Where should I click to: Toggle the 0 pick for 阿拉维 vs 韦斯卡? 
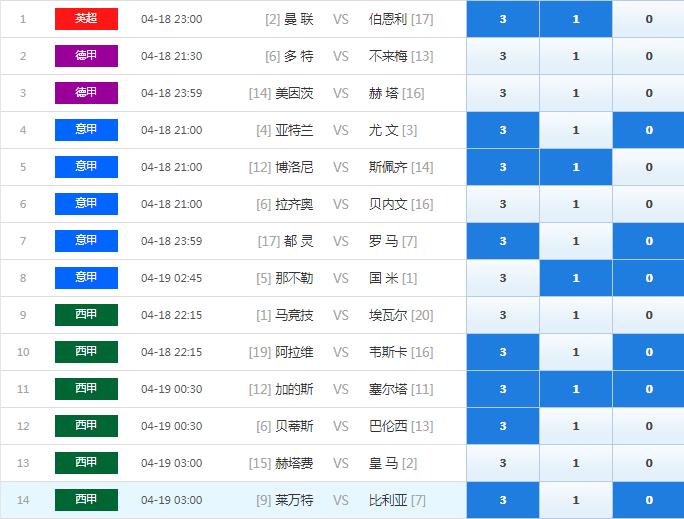[x=649, y=352]
